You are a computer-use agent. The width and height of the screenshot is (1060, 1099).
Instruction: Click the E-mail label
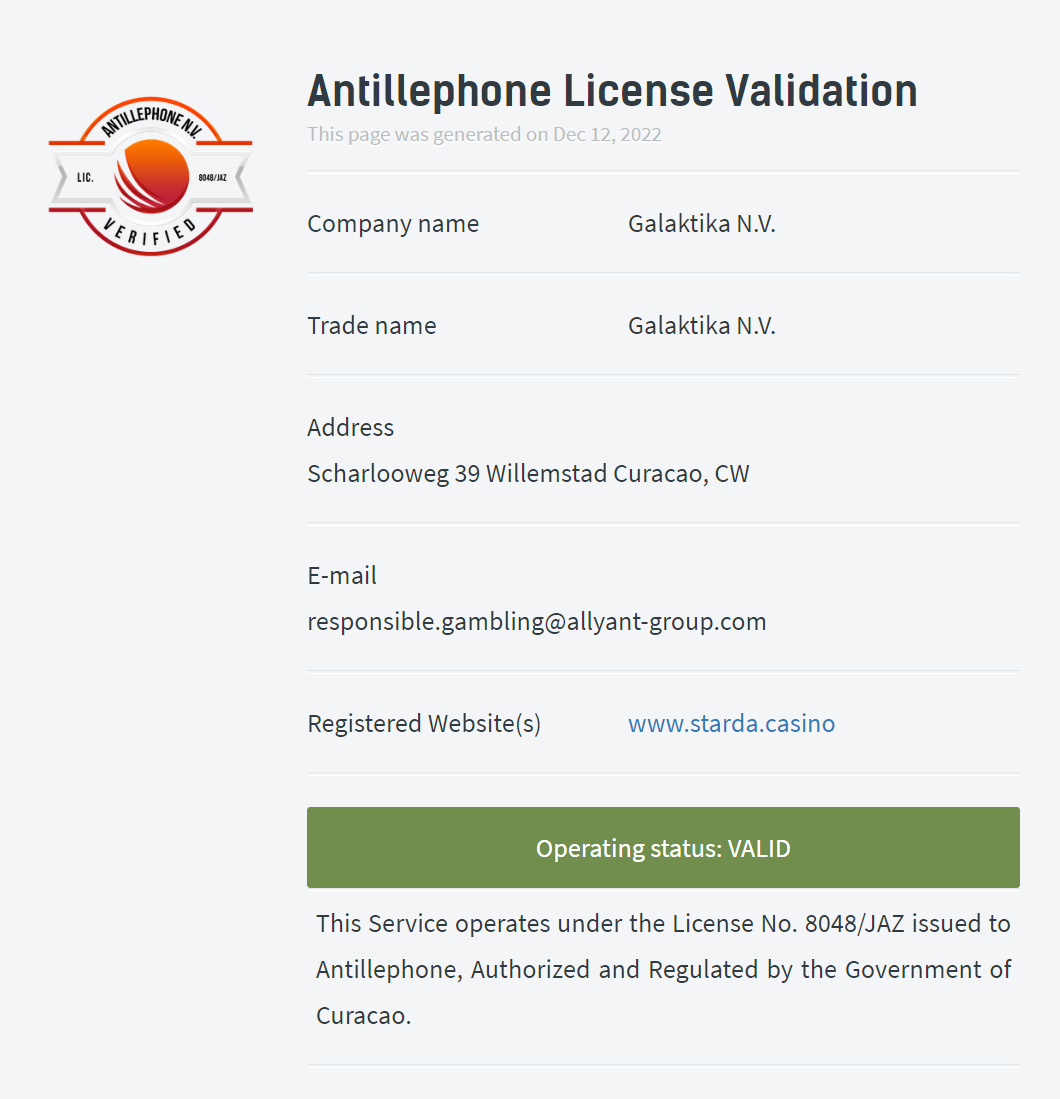(341, 575)
